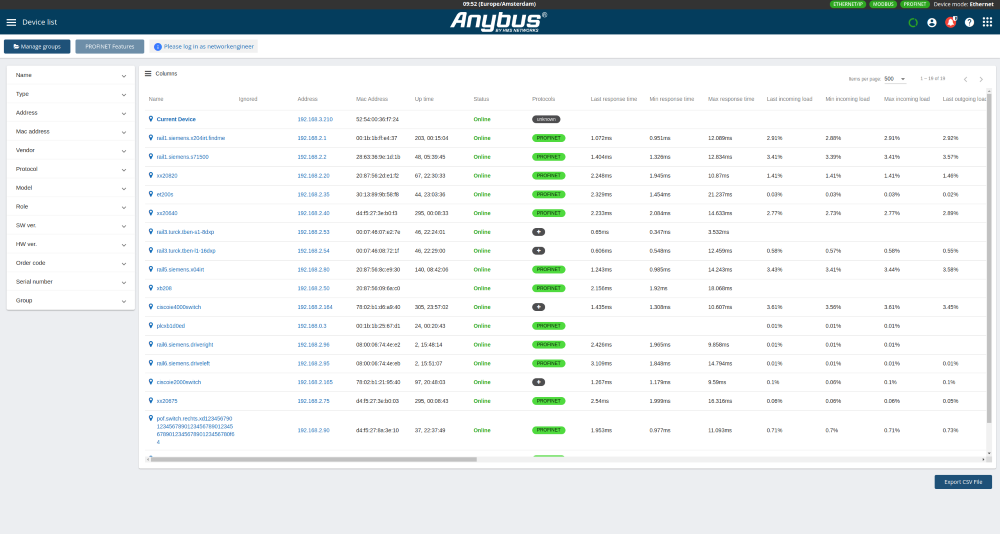
Task: Click the ETHERNET/IP protocol badge in top bar
Action: tap(848, 4)
